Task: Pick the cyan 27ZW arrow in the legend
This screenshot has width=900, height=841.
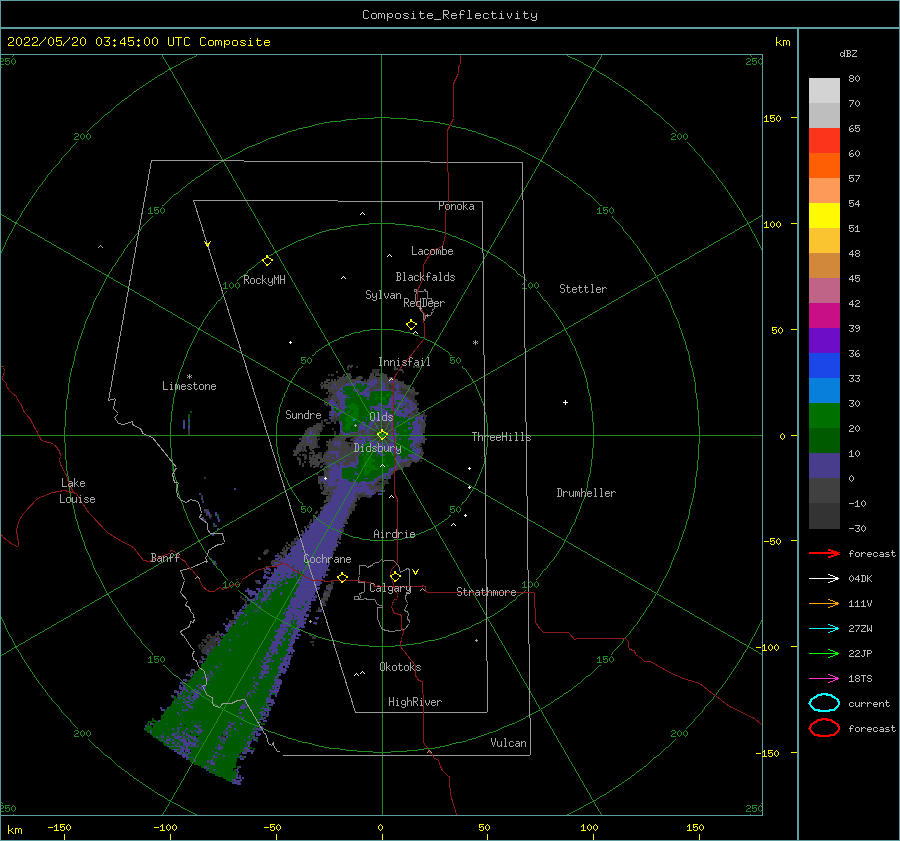Action: click(x=824, y=629)
